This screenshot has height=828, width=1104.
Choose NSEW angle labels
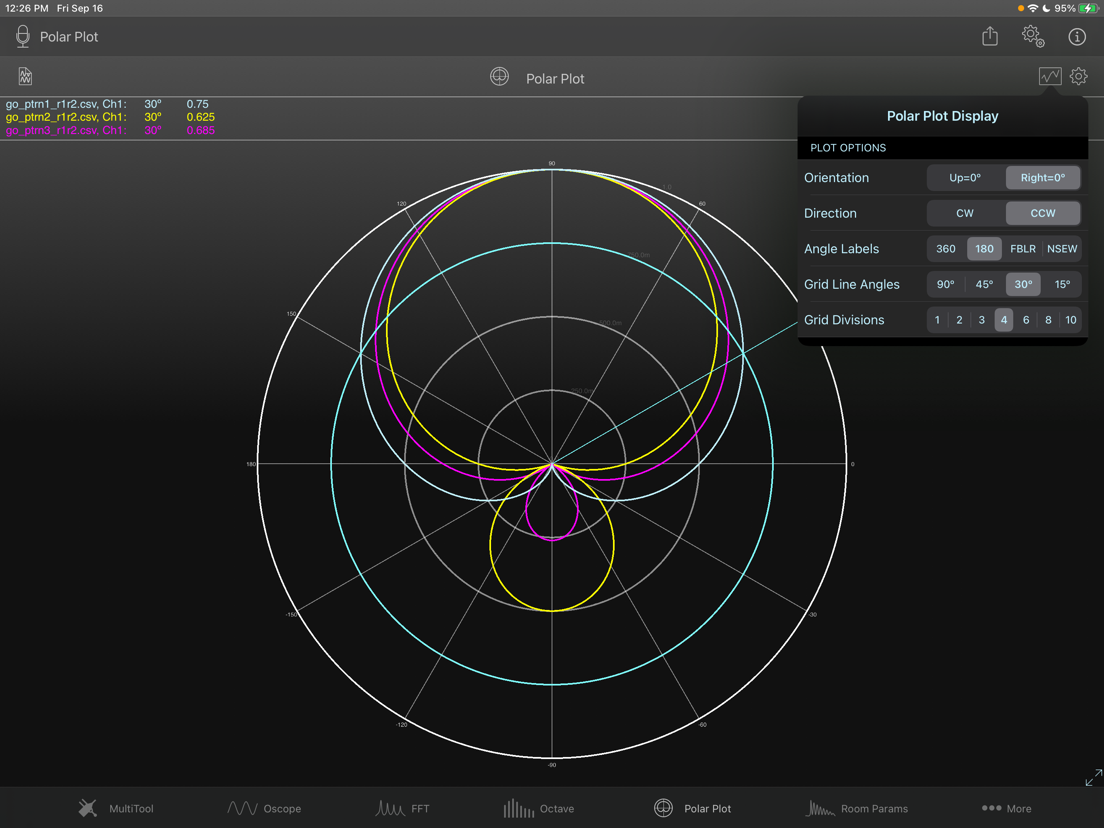pos(1062,249)
